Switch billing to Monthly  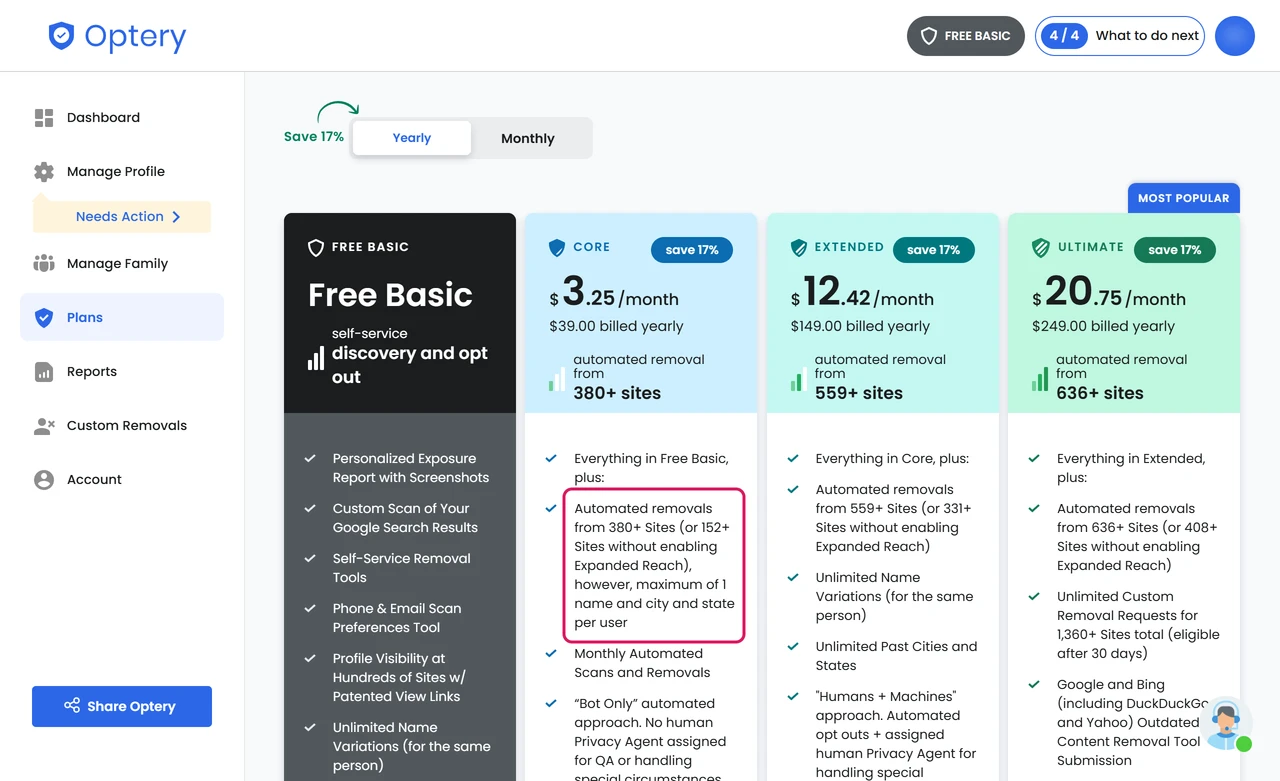click(x=528, y=139)
